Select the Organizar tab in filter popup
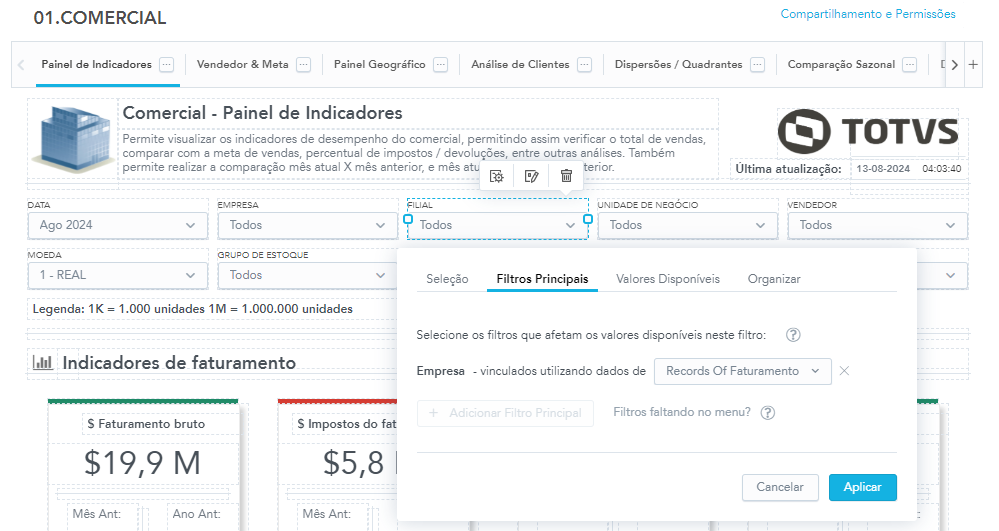This screenshot has height=531, width=999. (x=773, y=279)
